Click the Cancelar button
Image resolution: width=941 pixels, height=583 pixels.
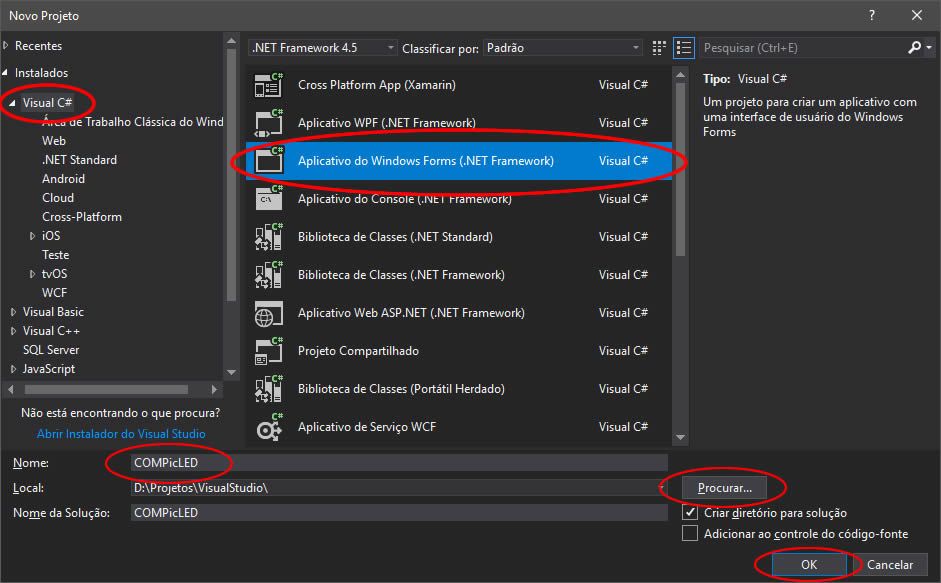pyautogui.click(x=889, y=564)
